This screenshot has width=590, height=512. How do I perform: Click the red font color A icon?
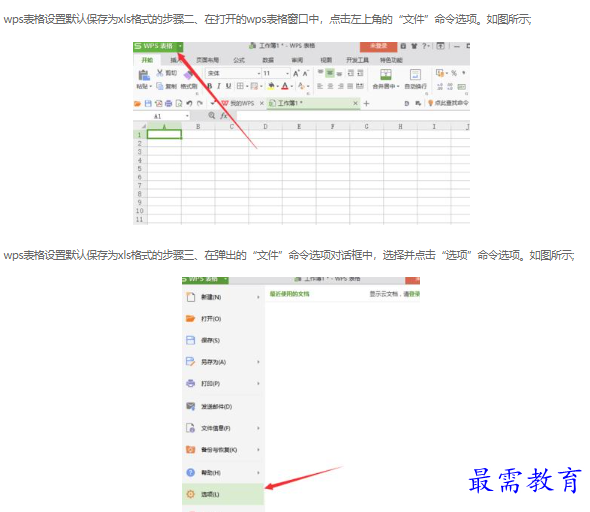pos(285,86)
